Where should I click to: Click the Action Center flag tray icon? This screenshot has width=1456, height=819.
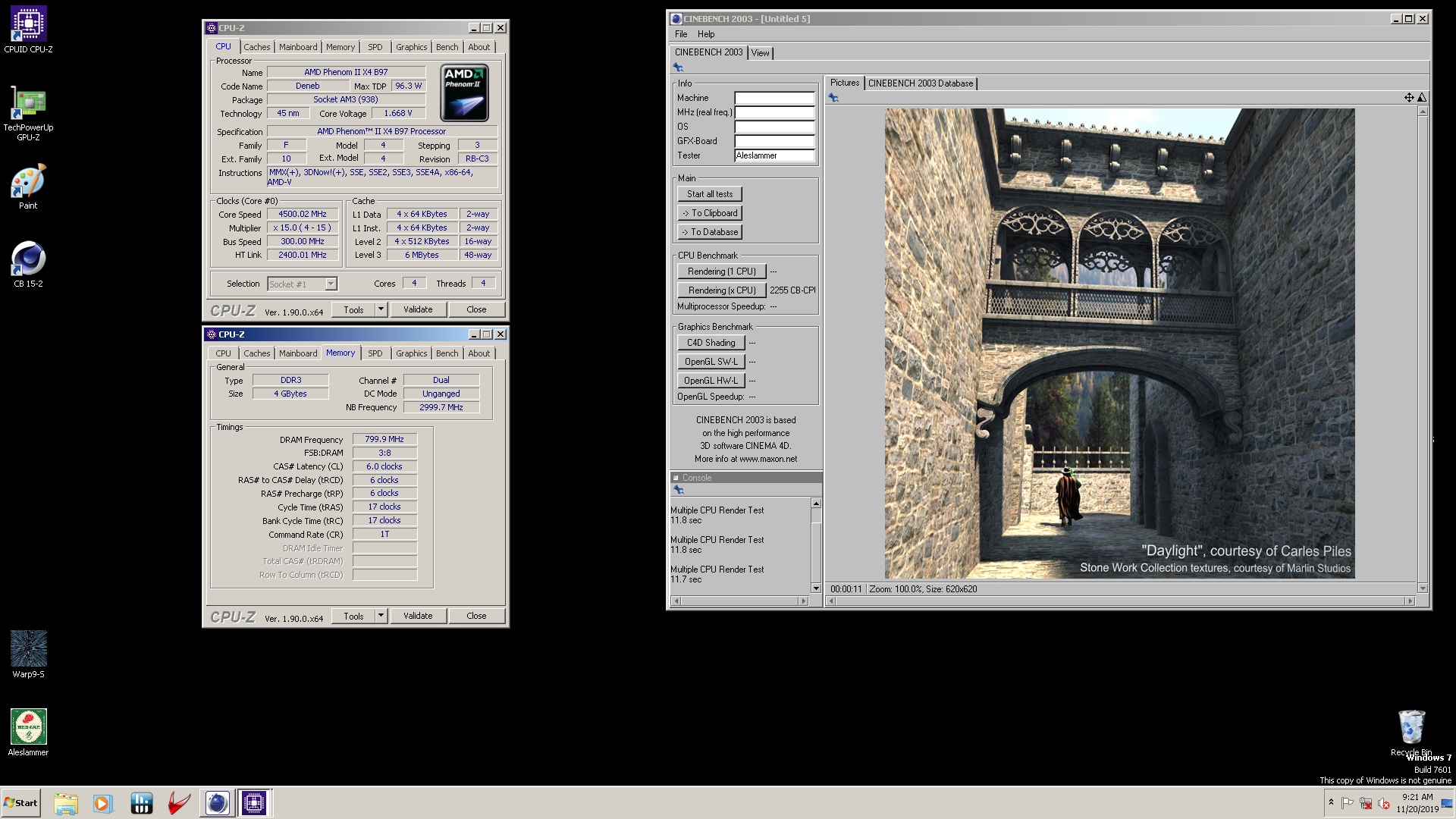1348,803
